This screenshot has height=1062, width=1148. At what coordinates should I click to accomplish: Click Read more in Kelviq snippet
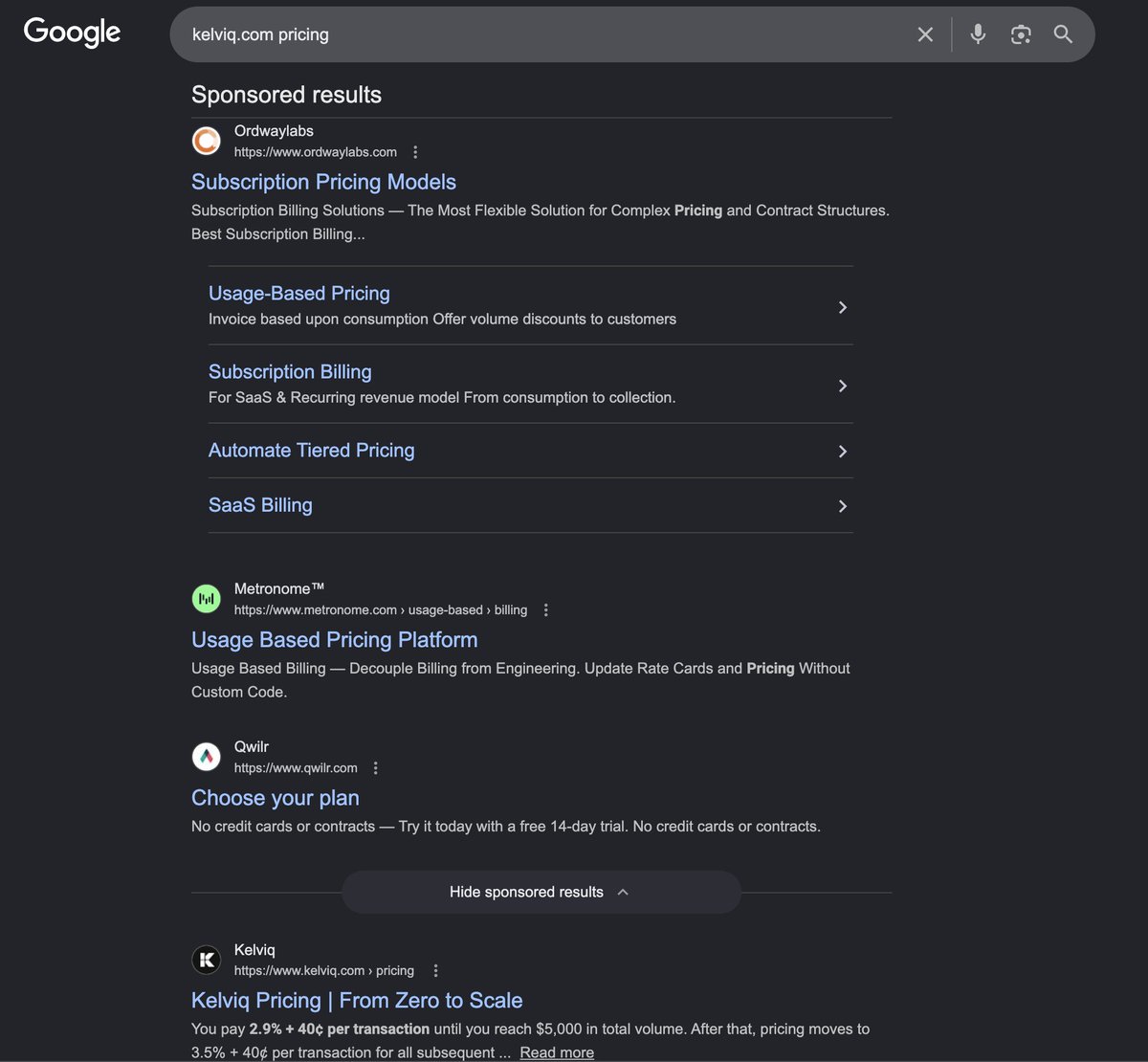pos(557,1052)
